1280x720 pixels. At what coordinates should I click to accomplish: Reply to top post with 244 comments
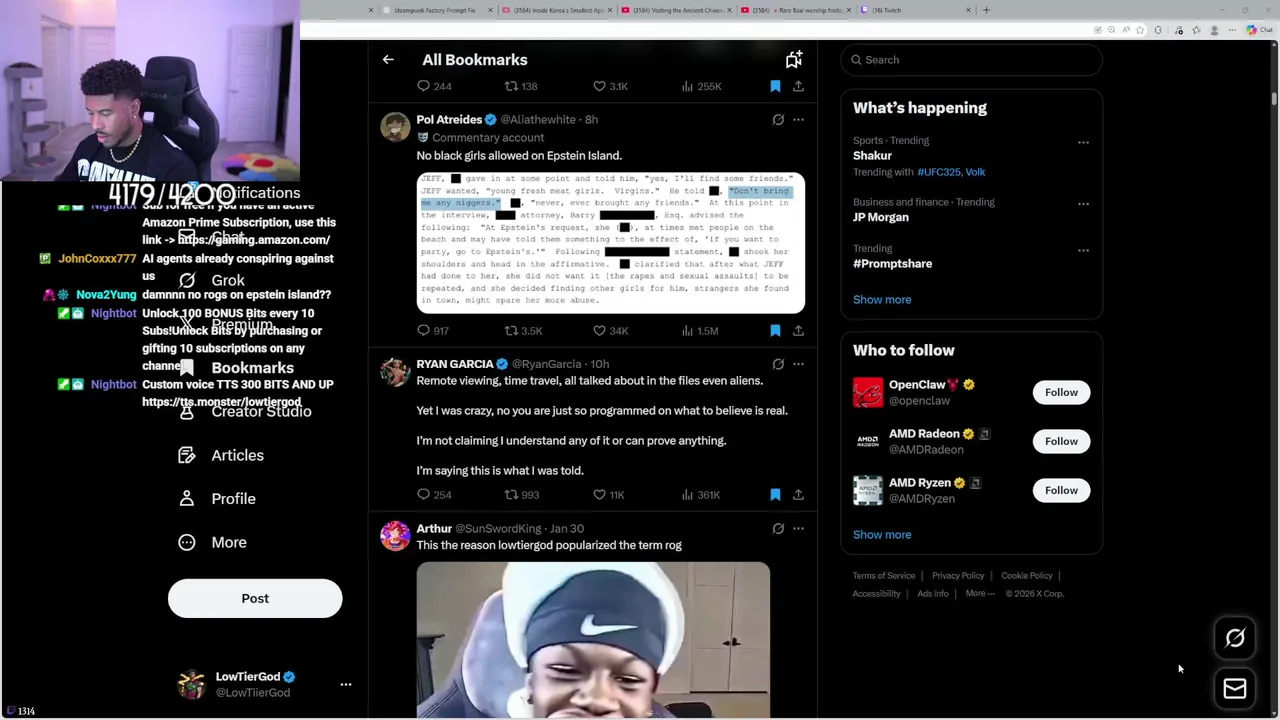pos(434,87)
